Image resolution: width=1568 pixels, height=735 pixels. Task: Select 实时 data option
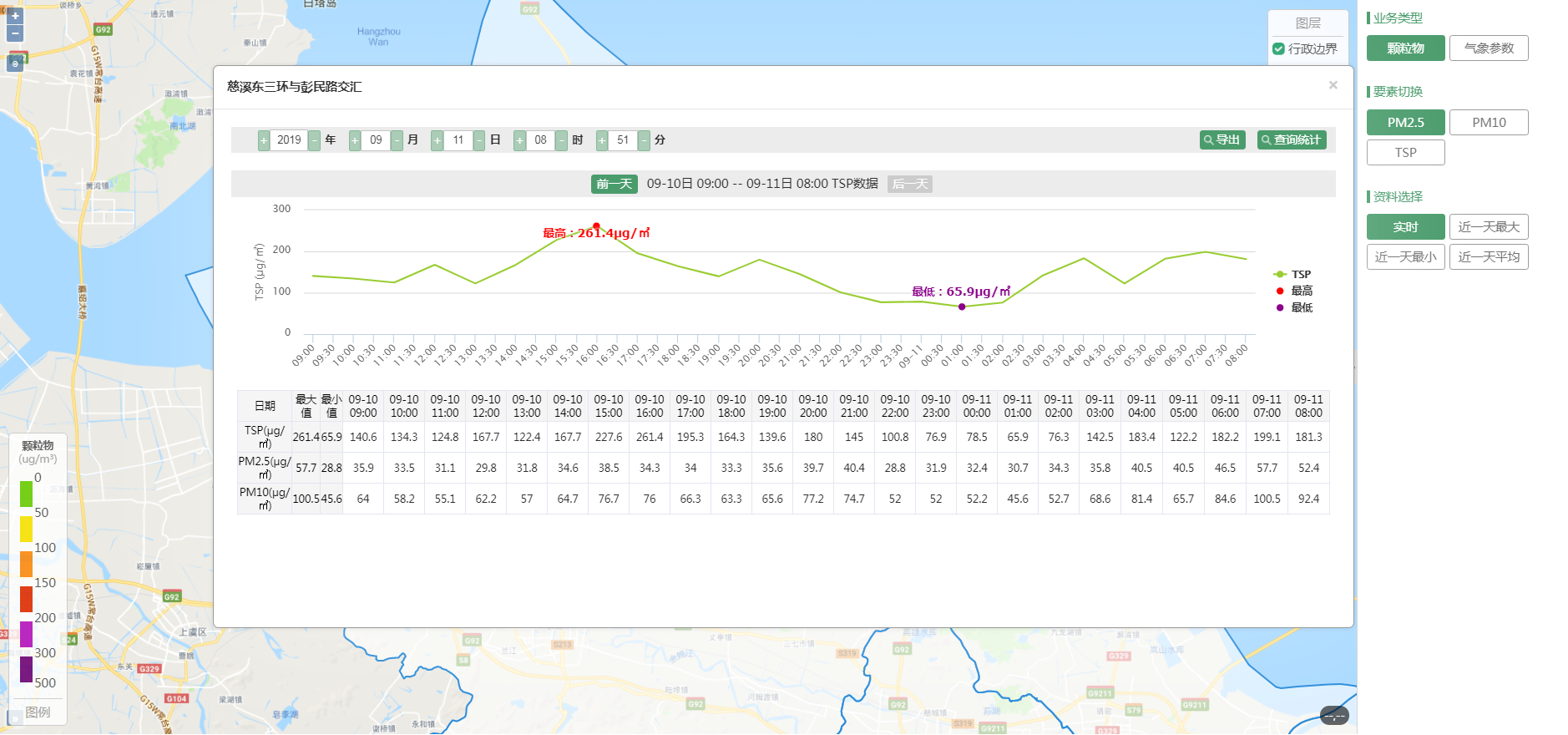(x=1406, y=227)
